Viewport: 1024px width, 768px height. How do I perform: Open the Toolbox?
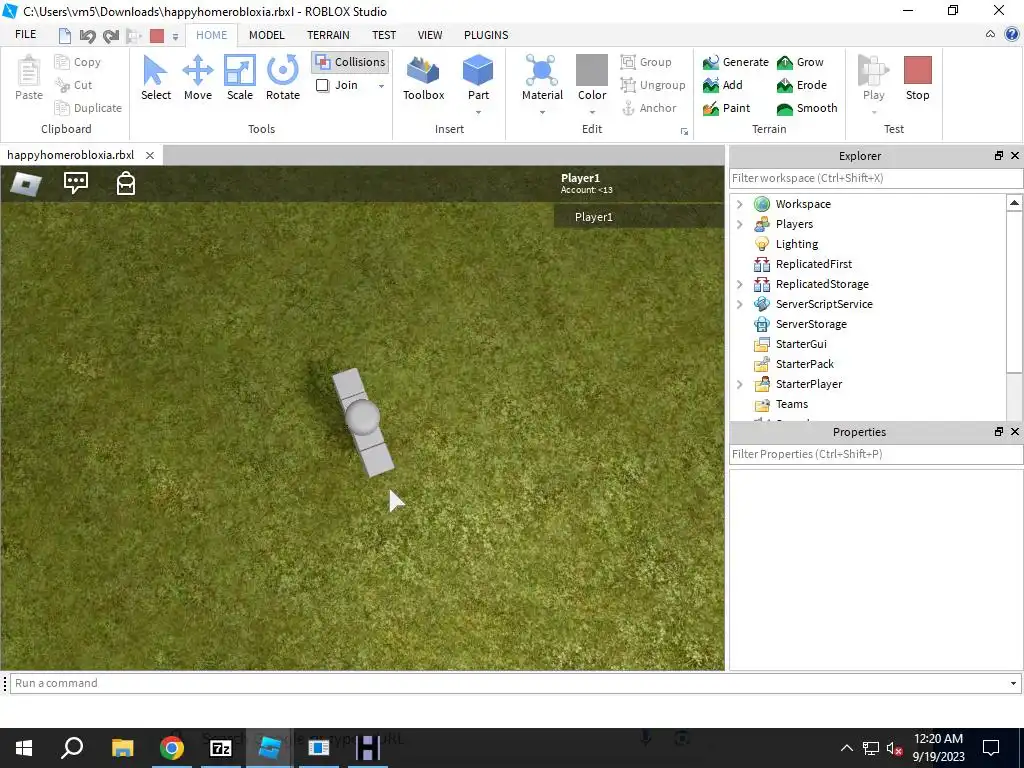[423, 78]
